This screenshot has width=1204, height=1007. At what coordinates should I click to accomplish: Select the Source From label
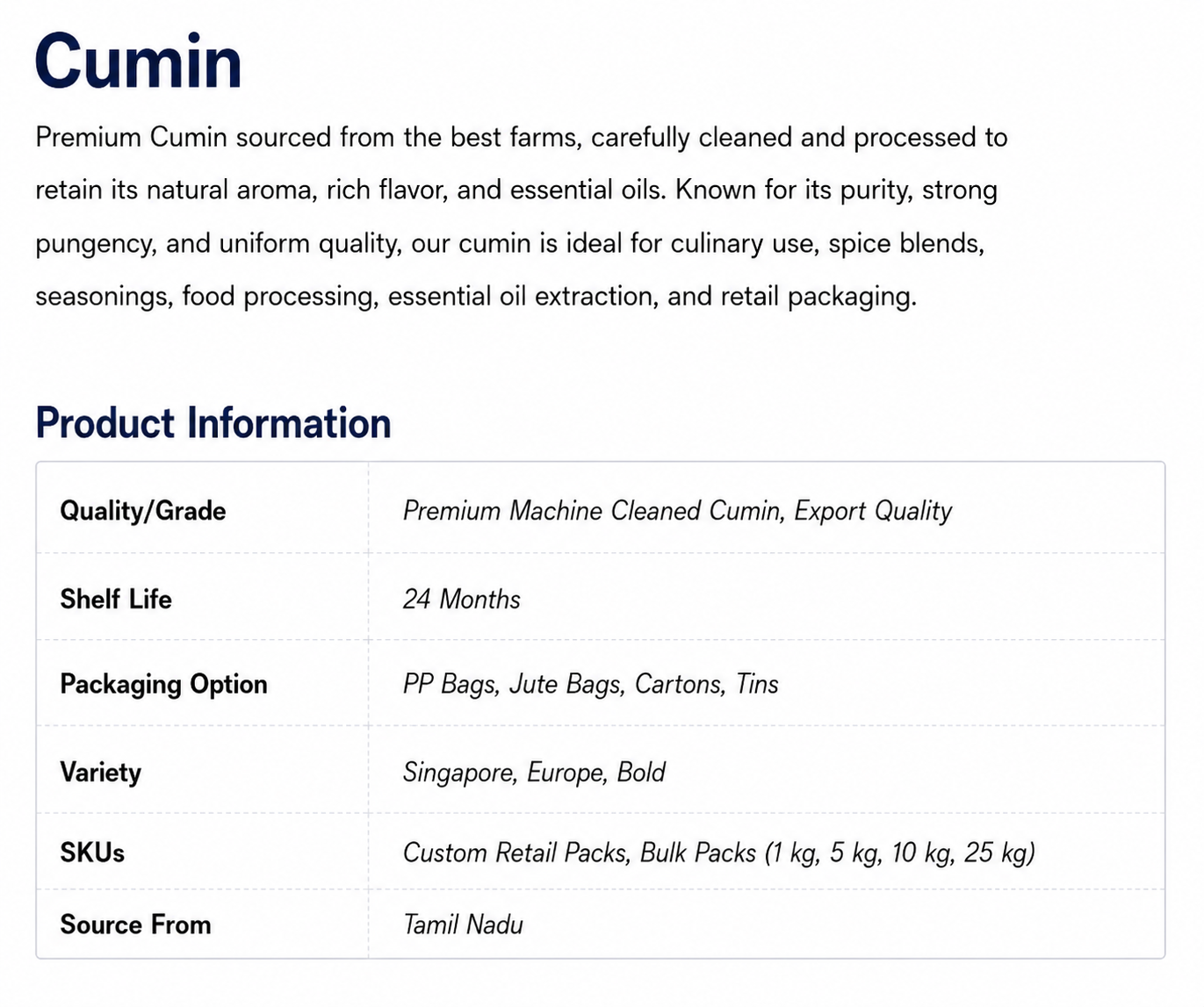135,924
